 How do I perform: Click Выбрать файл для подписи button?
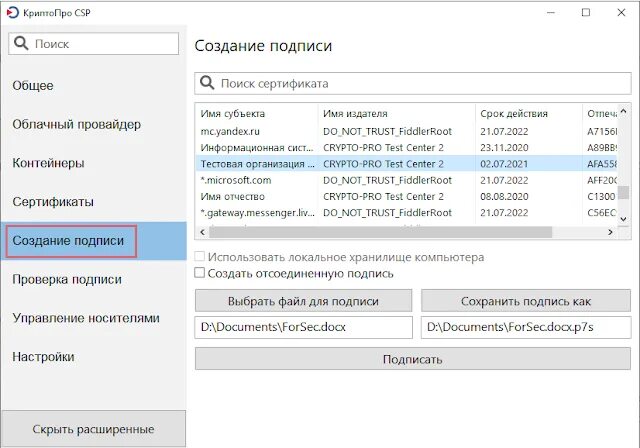pyautogui.click(x=303, y=301)
